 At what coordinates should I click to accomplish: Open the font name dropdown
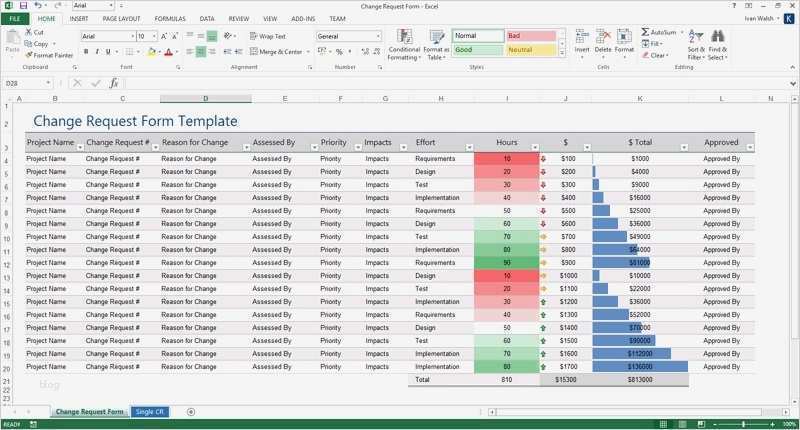click(133, 36)
